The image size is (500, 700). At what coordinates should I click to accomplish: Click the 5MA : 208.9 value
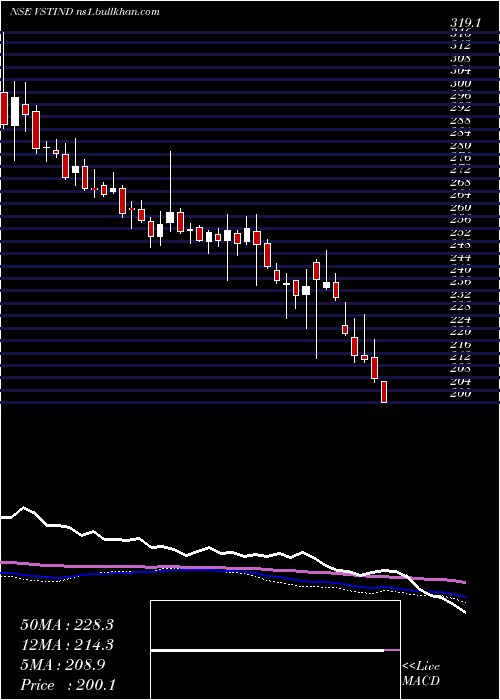[x=62, y=665]
